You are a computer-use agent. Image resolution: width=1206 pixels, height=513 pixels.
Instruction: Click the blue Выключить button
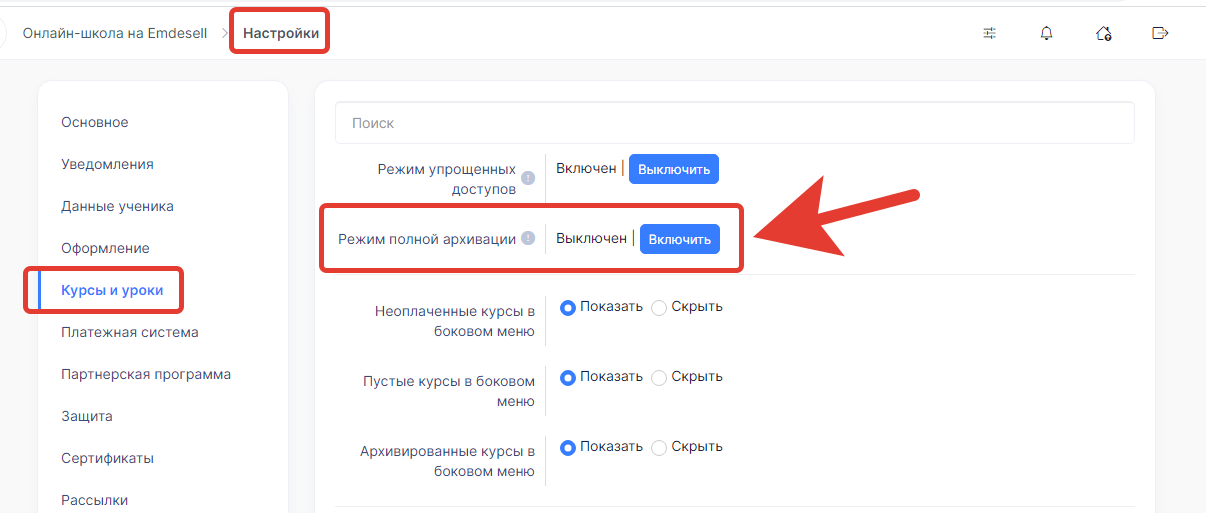point(674,169)
